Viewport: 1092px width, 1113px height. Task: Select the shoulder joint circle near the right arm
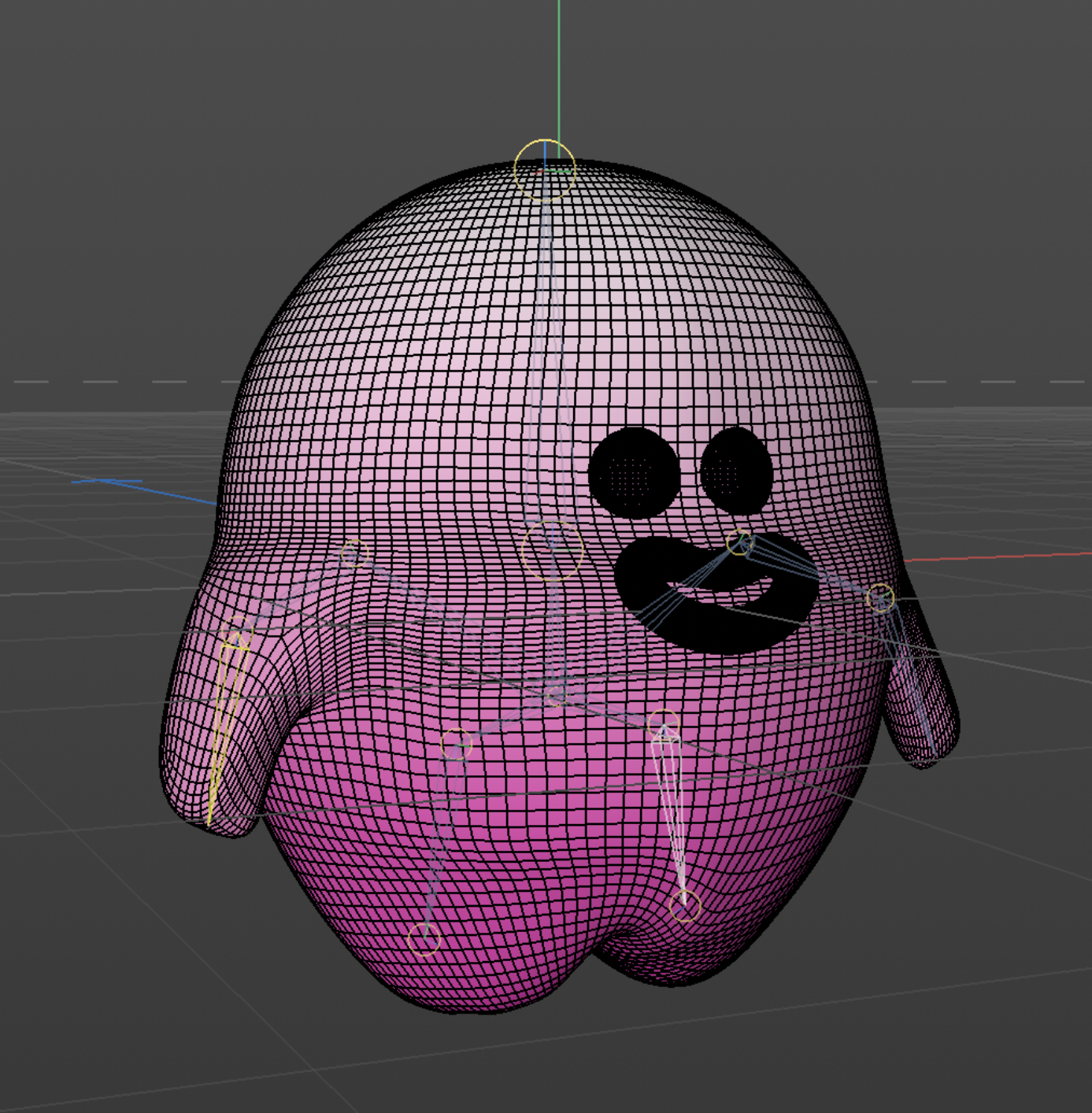point(881,599)
